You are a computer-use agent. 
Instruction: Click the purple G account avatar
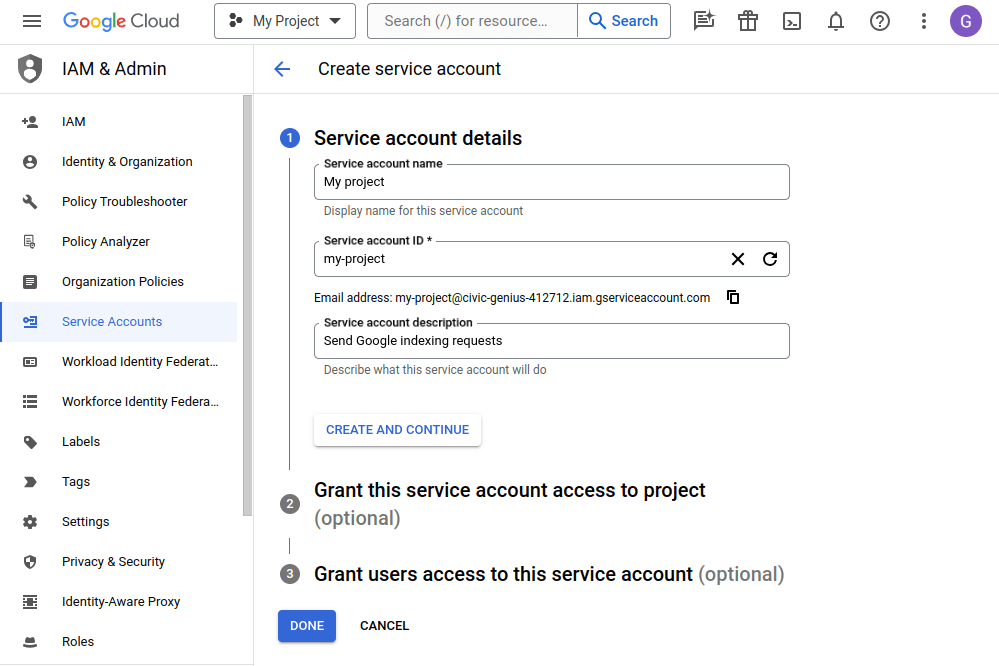[966, 21]
